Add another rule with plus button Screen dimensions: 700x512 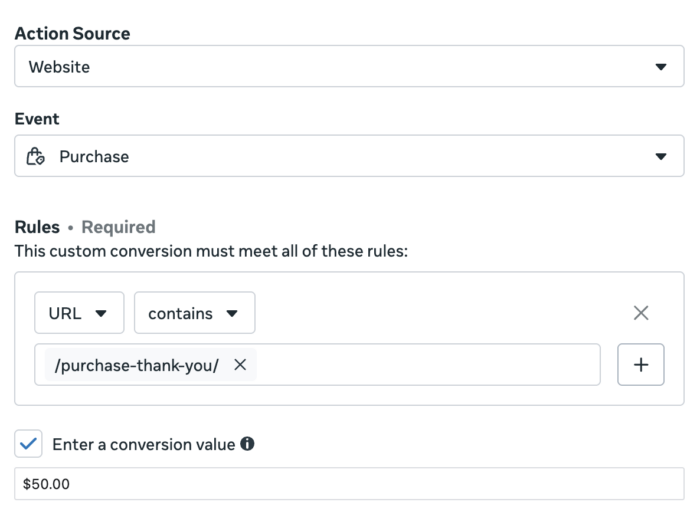coord(641,365)
